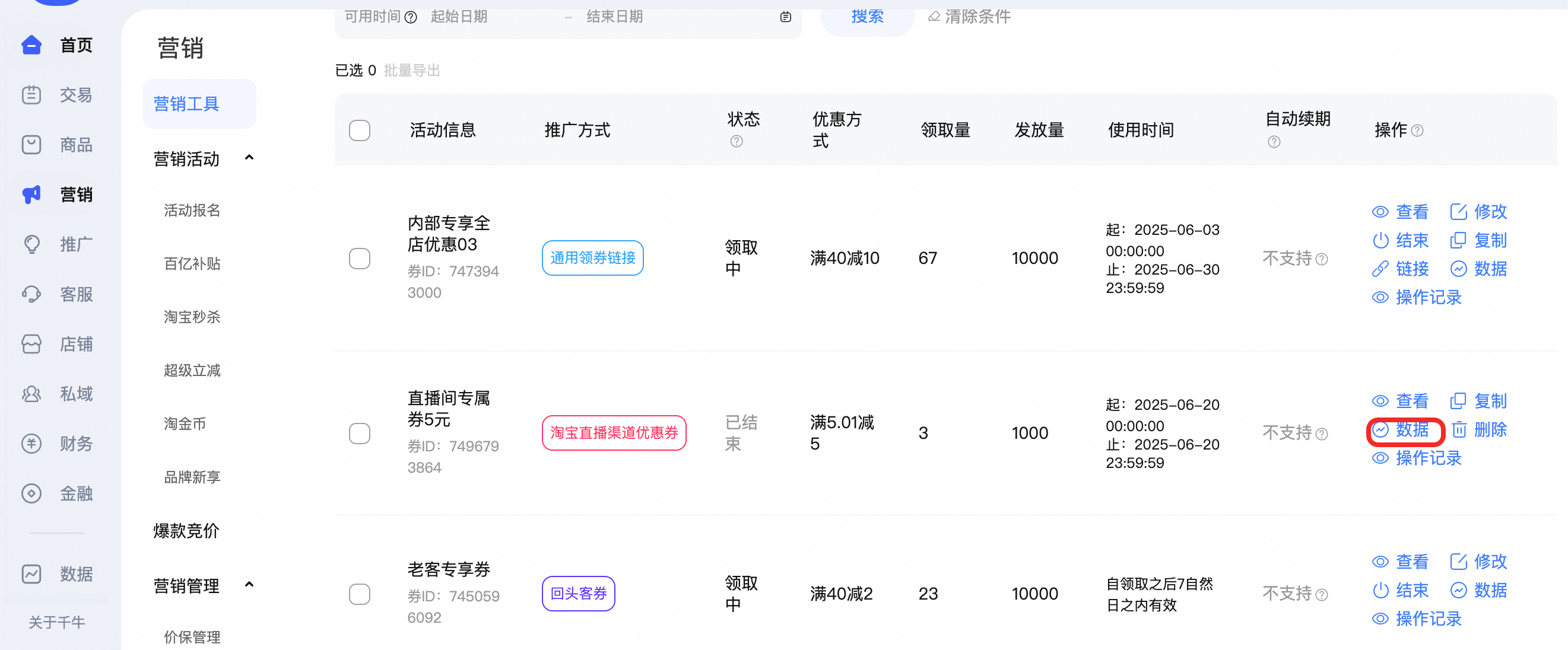Open 客服 headset icon in sidebar
The width and height of the screenshot is (1568, 650).
[x=31, y=294]
